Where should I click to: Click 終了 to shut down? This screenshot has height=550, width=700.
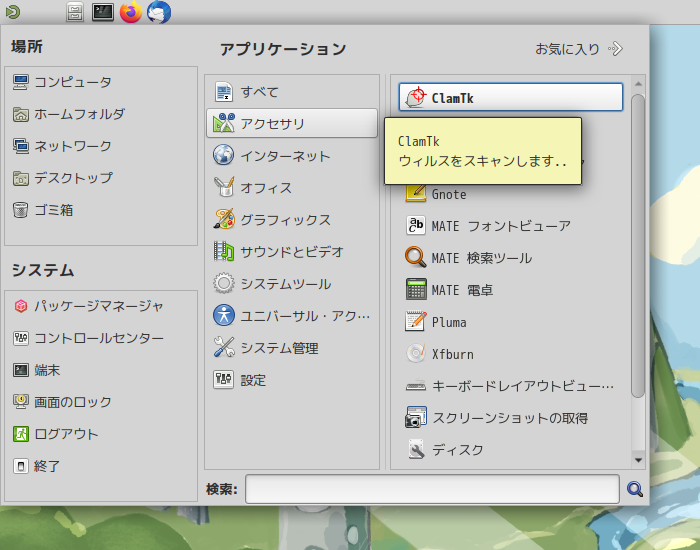click(x=100, y=466)
